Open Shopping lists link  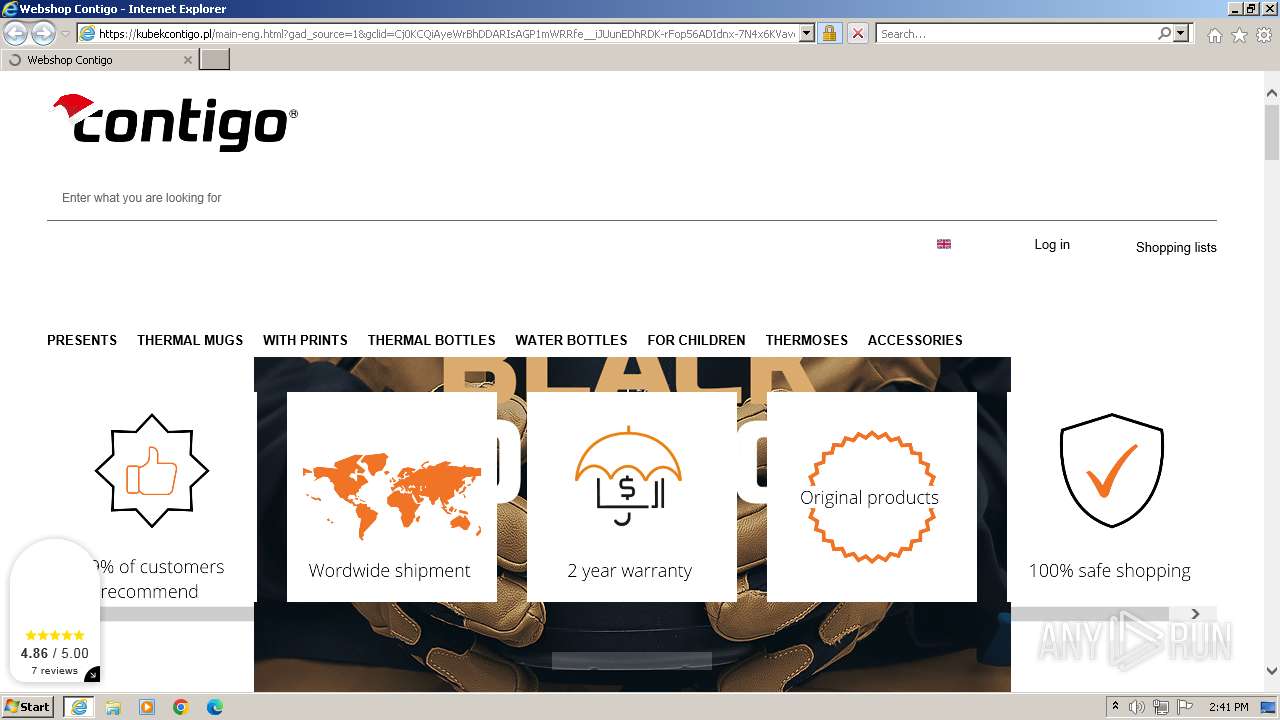click(x=1176, y=247)
